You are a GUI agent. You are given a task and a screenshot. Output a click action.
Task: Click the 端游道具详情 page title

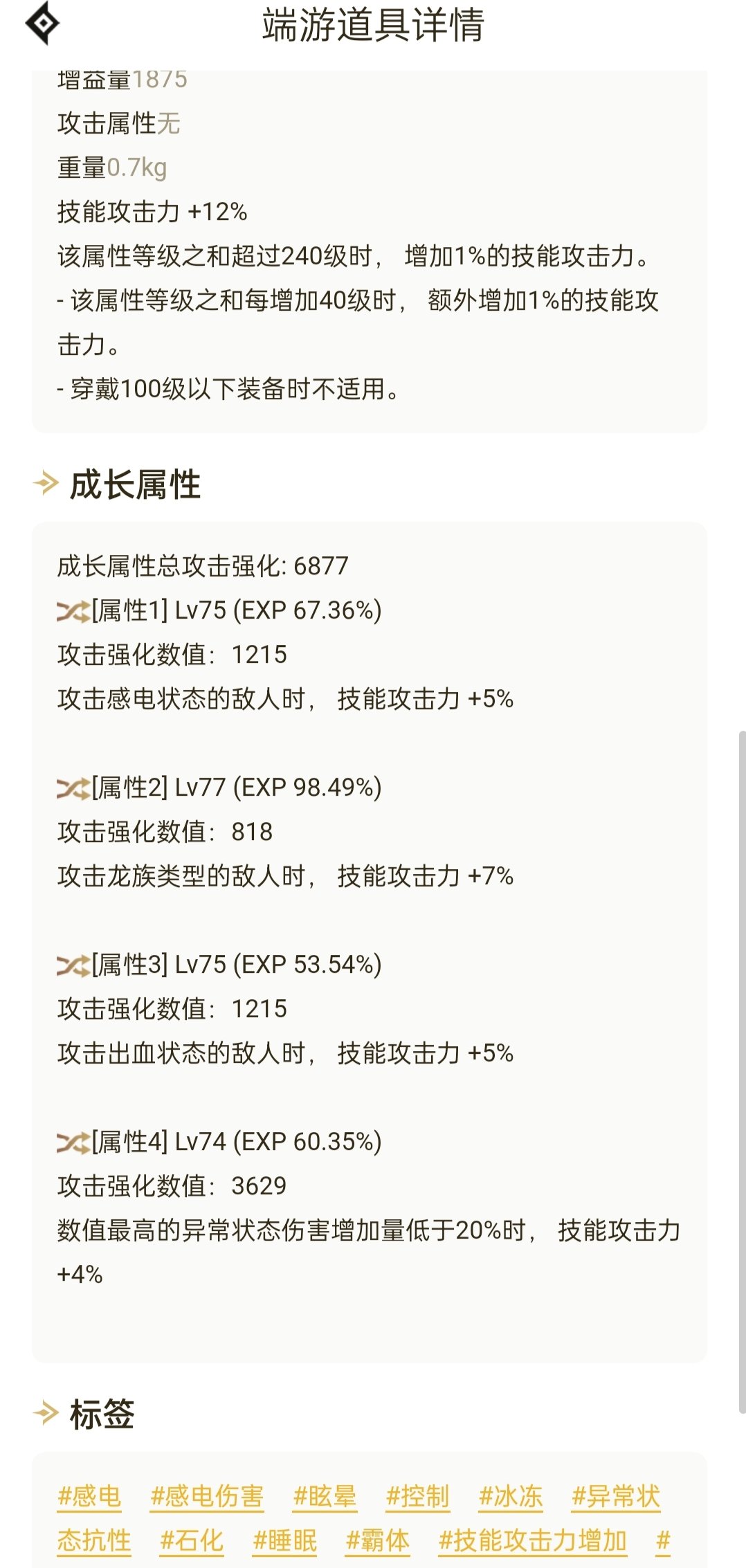pos(373,25)
